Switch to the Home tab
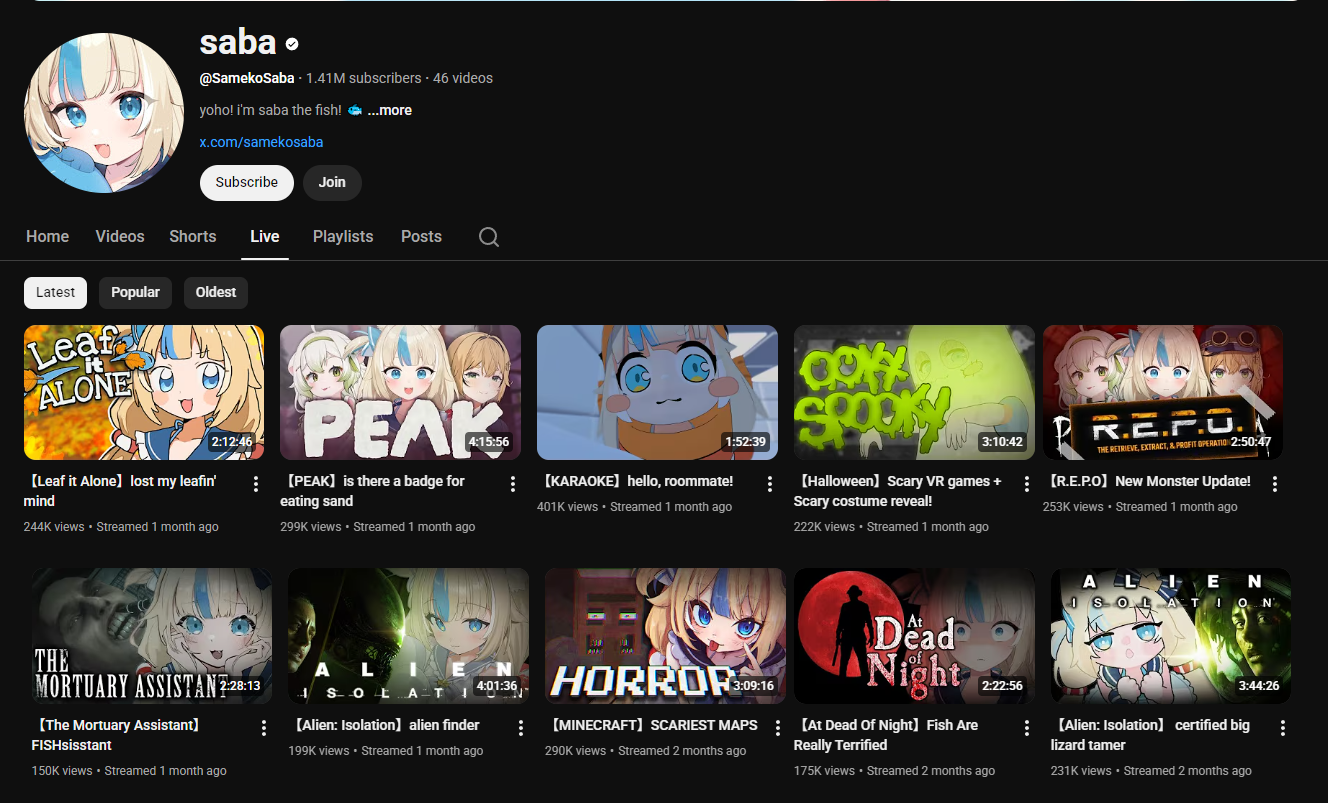 click(48, 237)
